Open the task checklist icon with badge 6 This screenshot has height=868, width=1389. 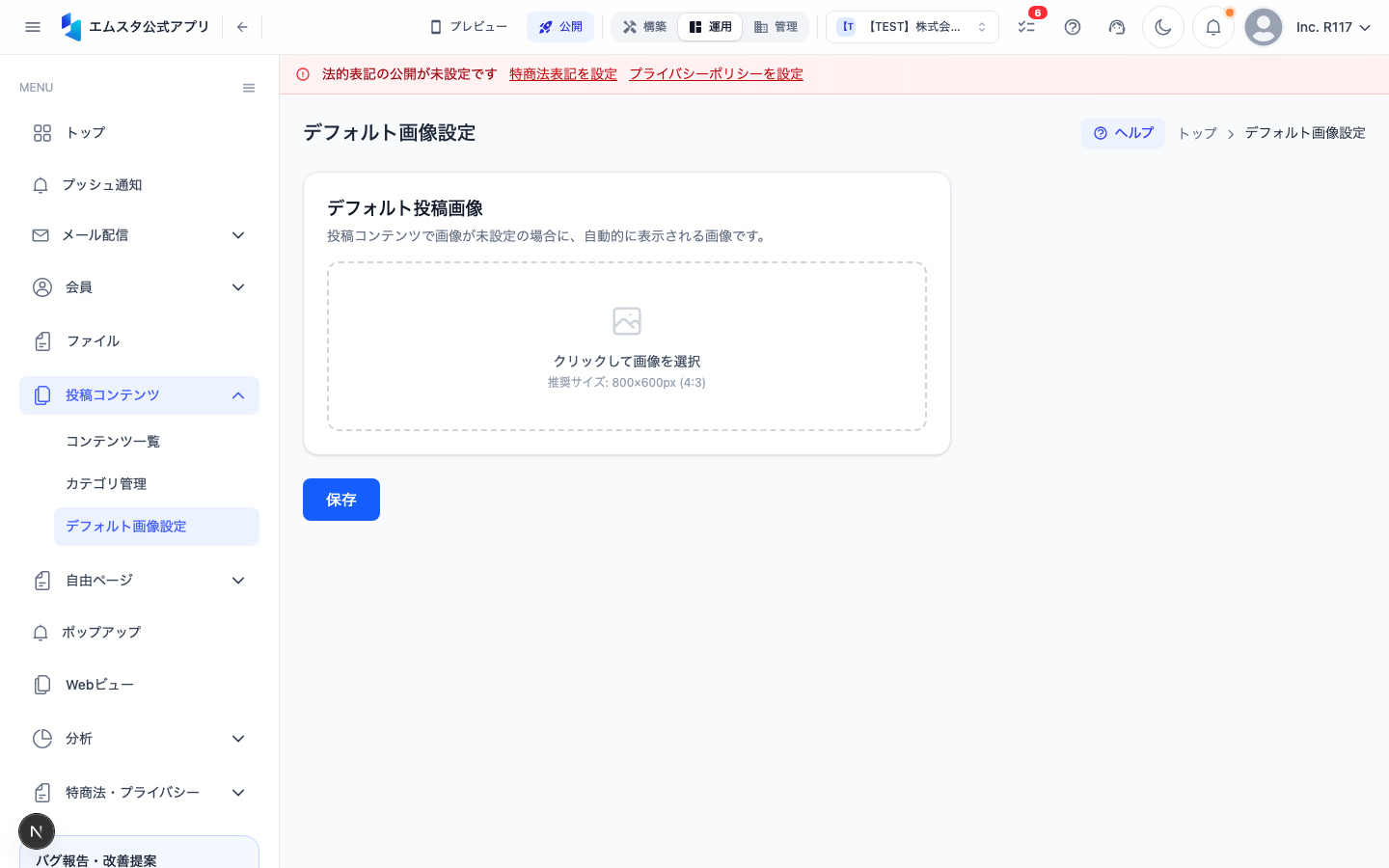click(x=1026, y=27)
